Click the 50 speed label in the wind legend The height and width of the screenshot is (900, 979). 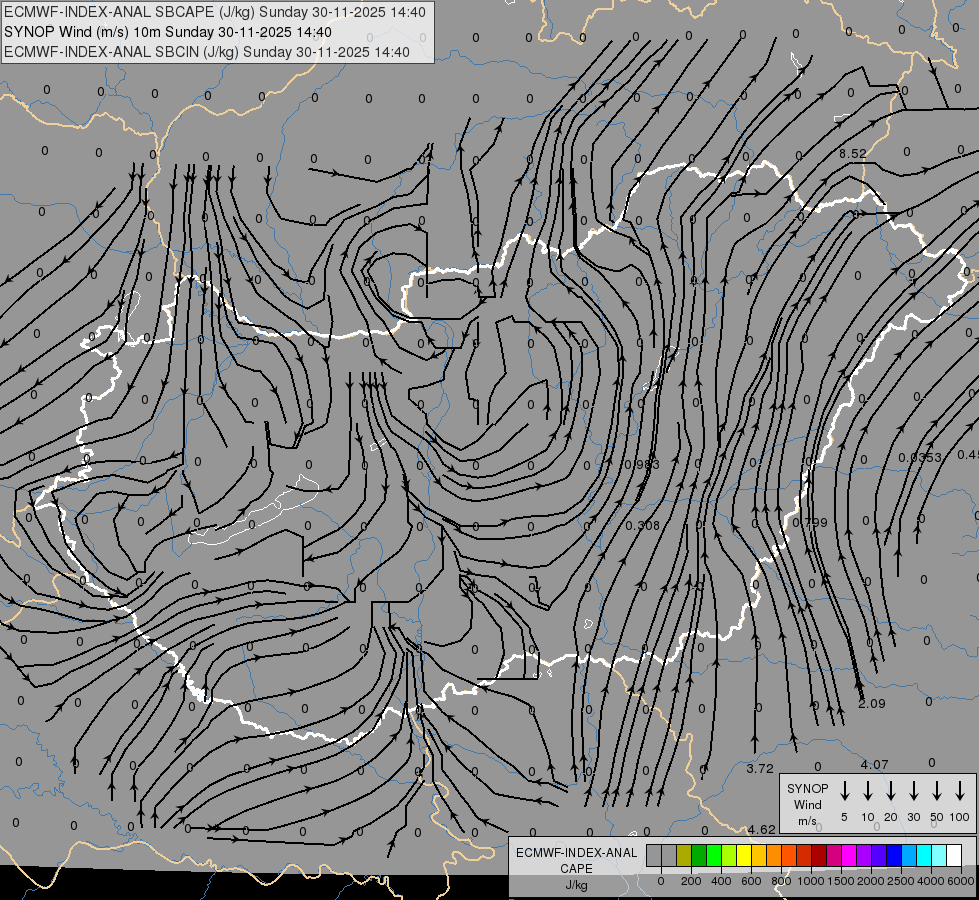937,818
